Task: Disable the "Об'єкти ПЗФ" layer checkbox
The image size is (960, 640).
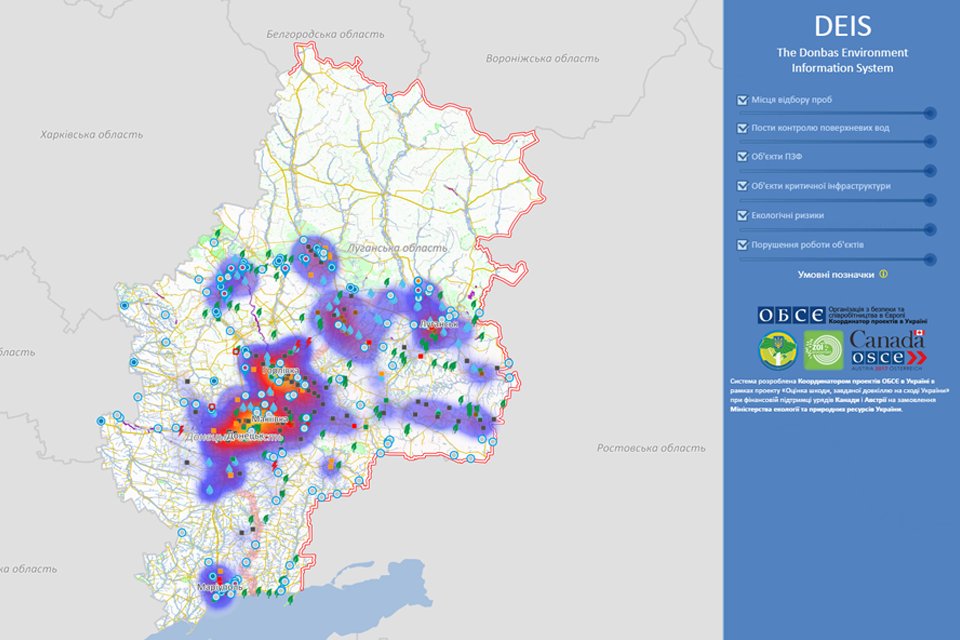Action: 743,157
